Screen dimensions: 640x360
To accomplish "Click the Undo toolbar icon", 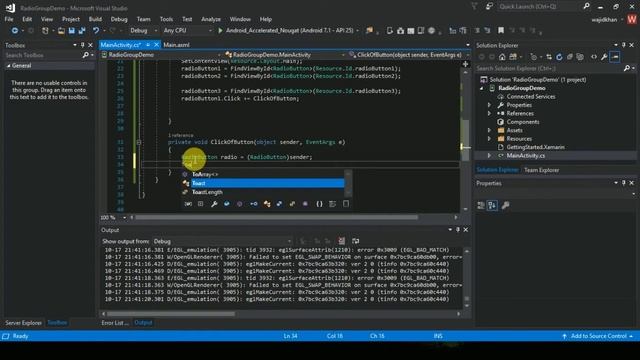I will pos(96,31).
